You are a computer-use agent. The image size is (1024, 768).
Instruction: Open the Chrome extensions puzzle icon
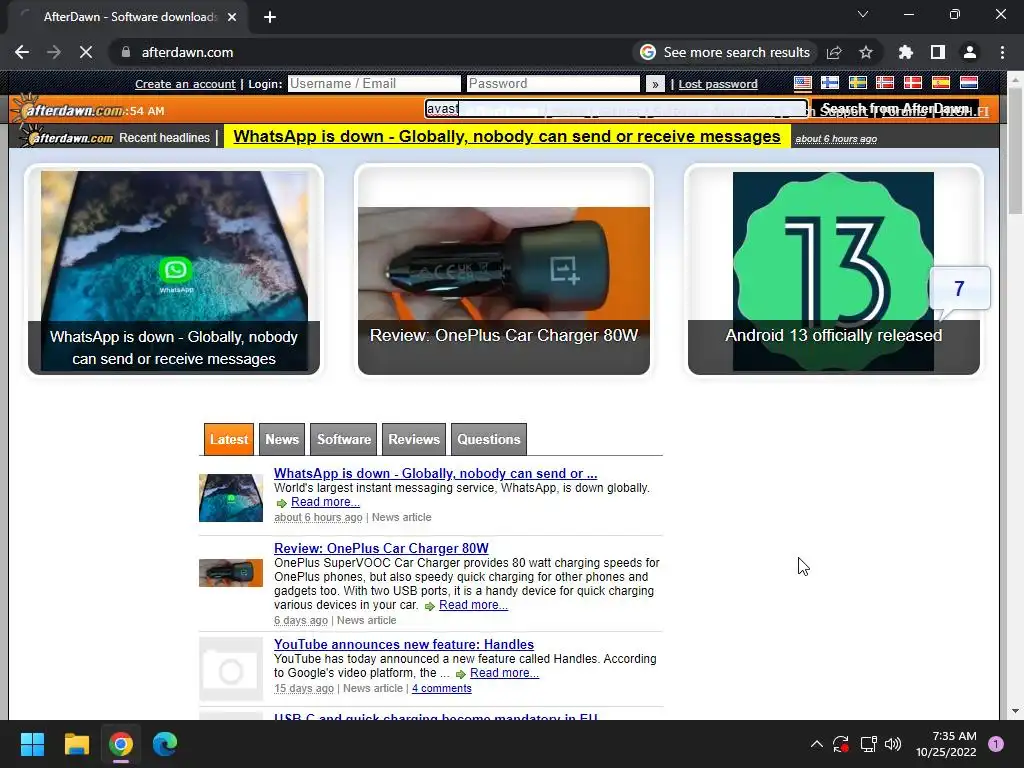tap(905, 52)
